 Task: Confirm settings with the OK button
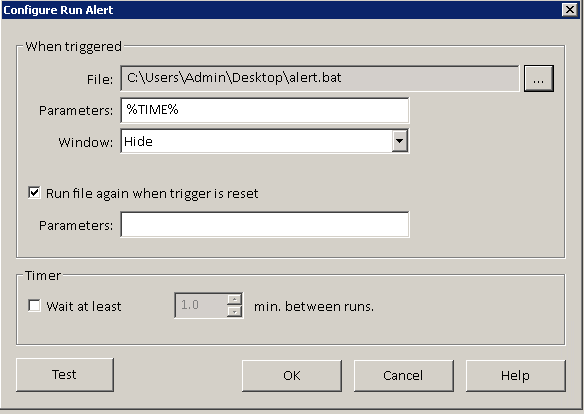click(x=292, y=375)
